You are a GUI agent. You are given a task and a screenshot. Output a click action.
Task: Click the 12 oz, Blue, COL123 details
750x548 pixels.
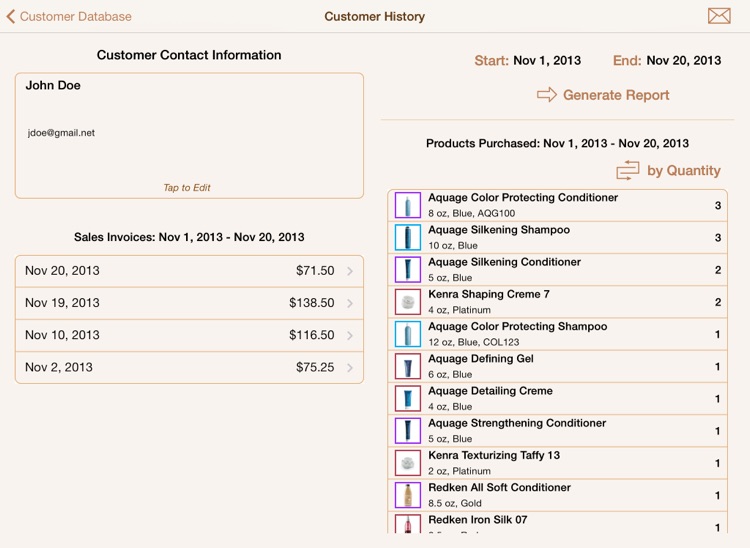pyautogui.click(x=474, y=342)
